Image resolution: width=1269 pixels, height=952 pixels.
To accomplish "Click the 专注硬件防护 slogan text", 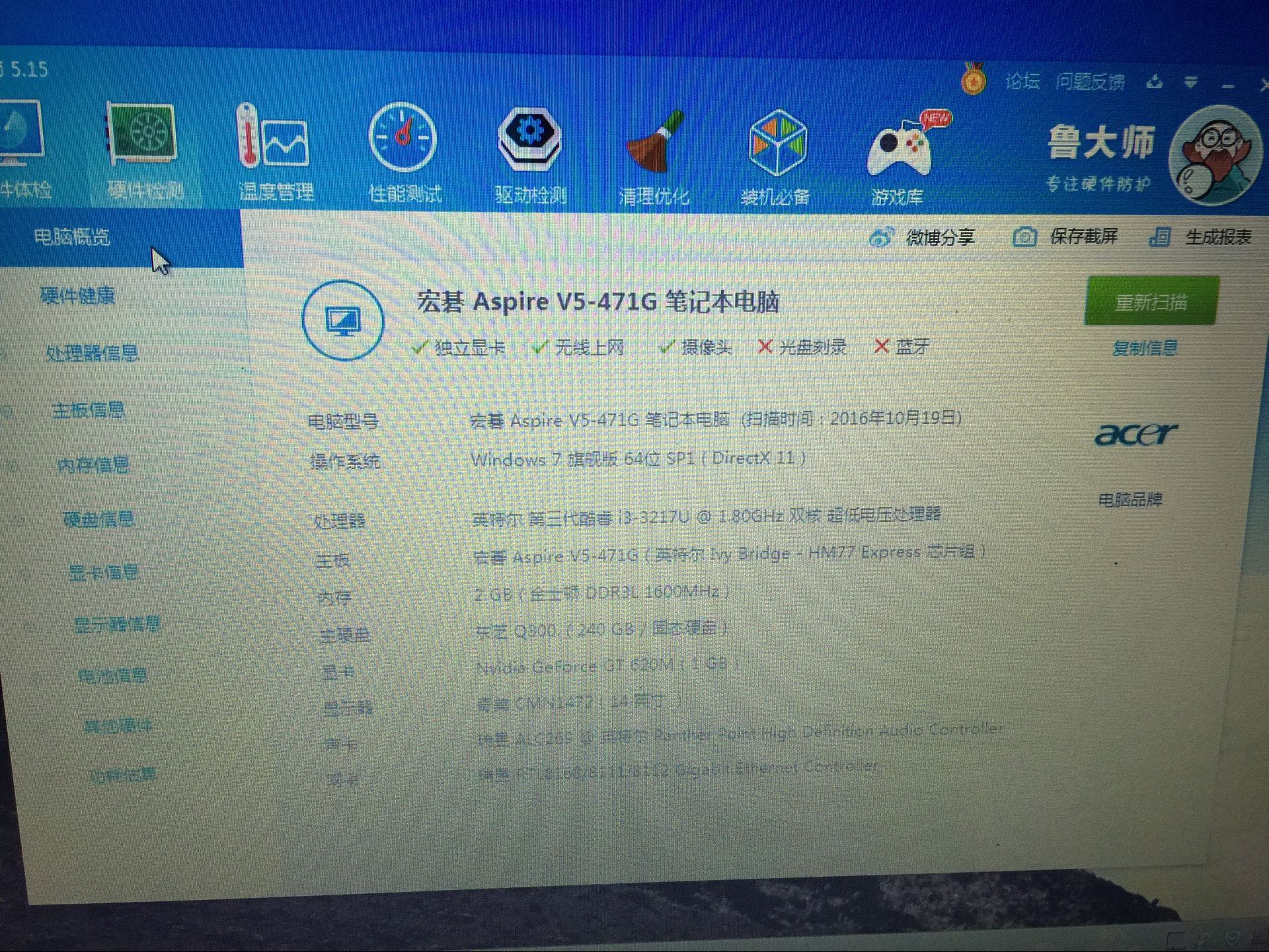I will tap(1098, 183).
